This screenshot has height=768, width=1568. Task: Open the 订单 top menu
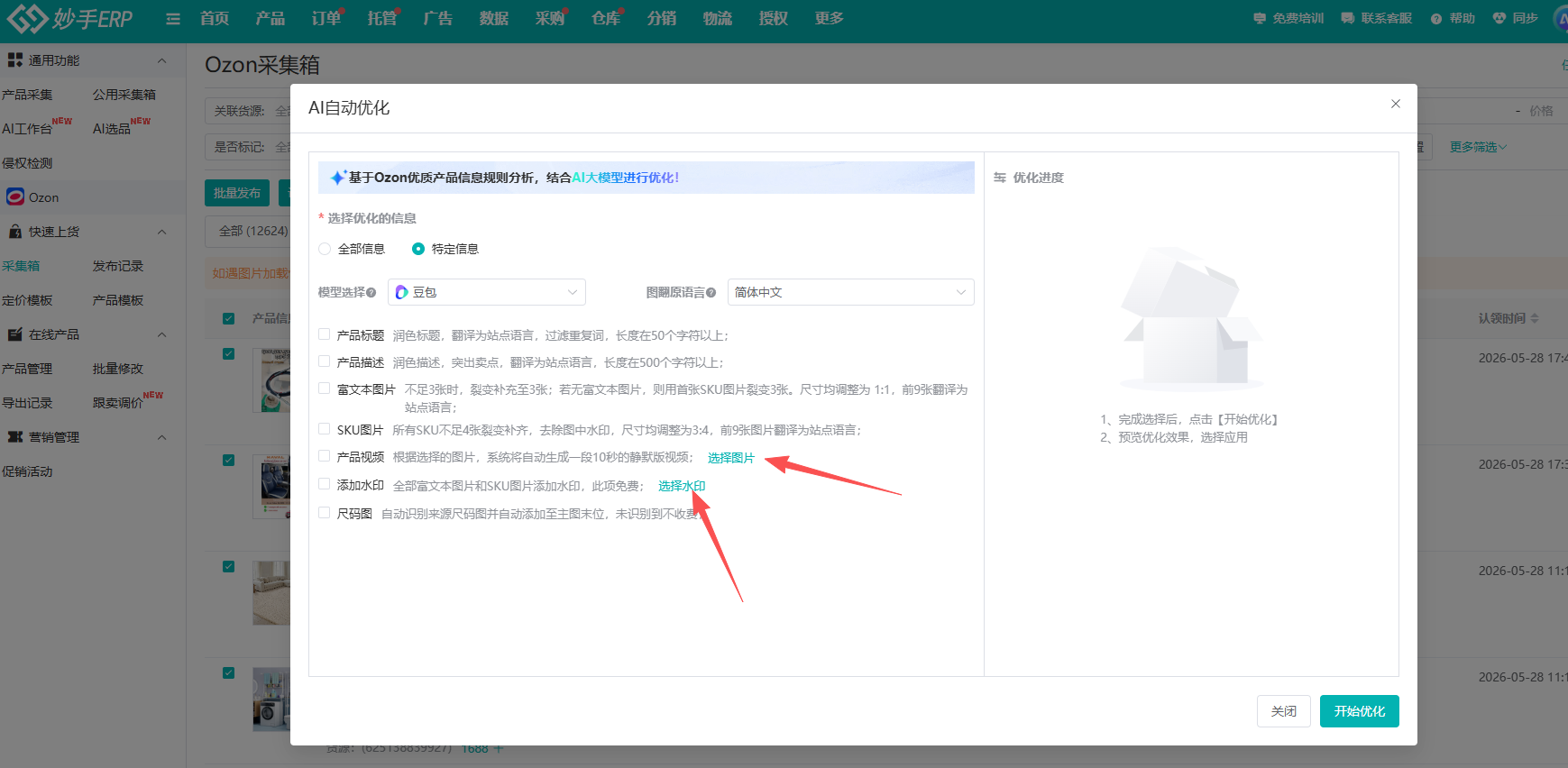point(326,18)
